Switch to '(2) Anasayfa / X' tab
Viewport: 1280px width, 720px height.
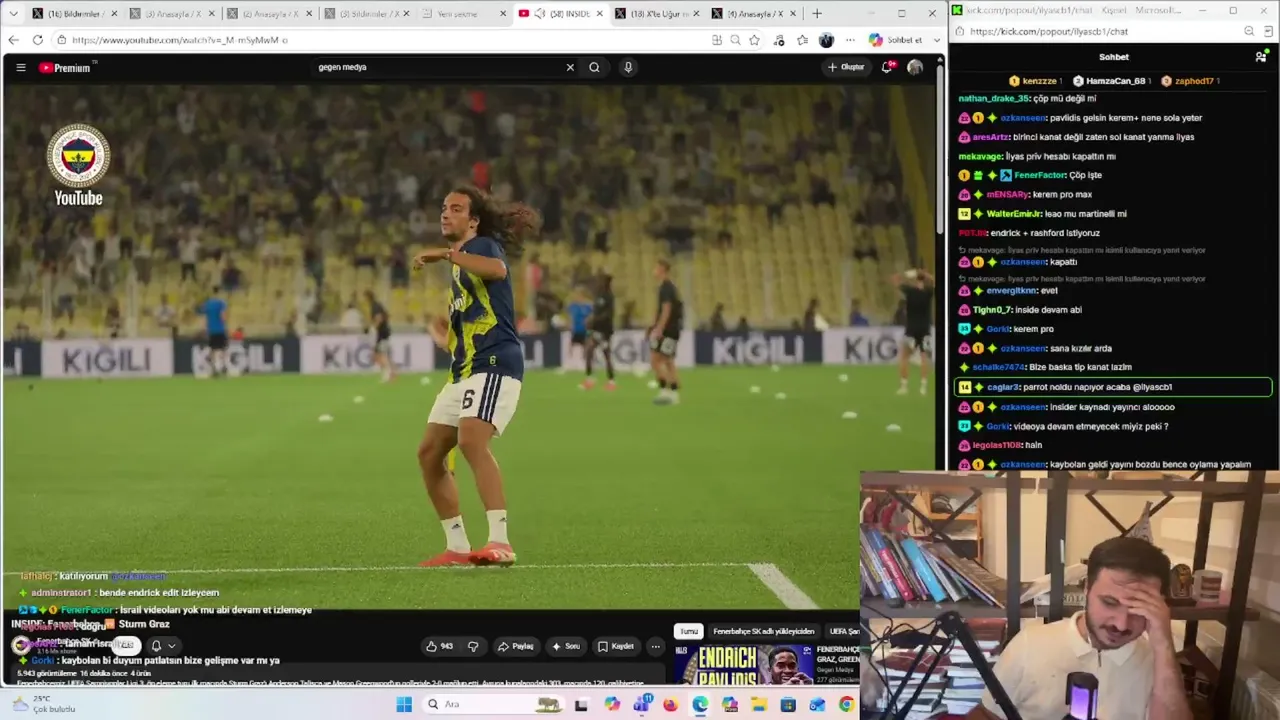[269, 14]
